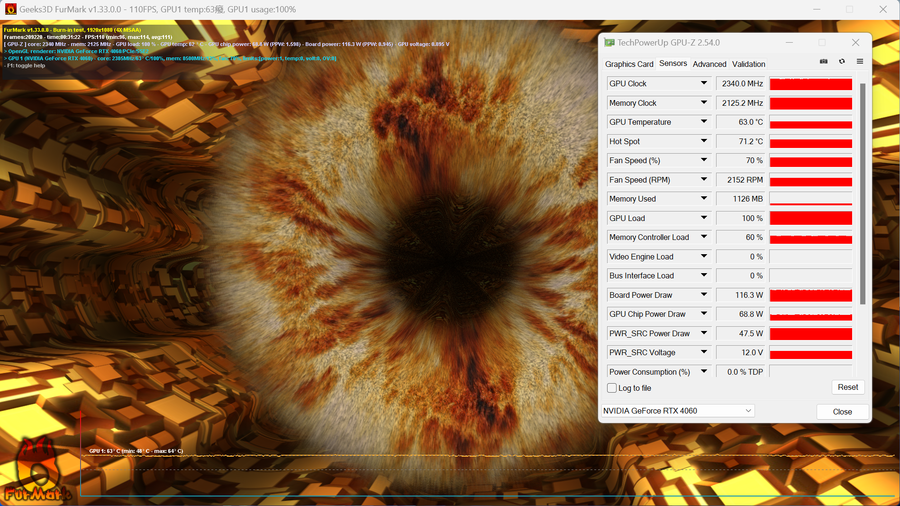Click the FurMark temperature graph label
The image size is (900, 506).
pos(136,451)
